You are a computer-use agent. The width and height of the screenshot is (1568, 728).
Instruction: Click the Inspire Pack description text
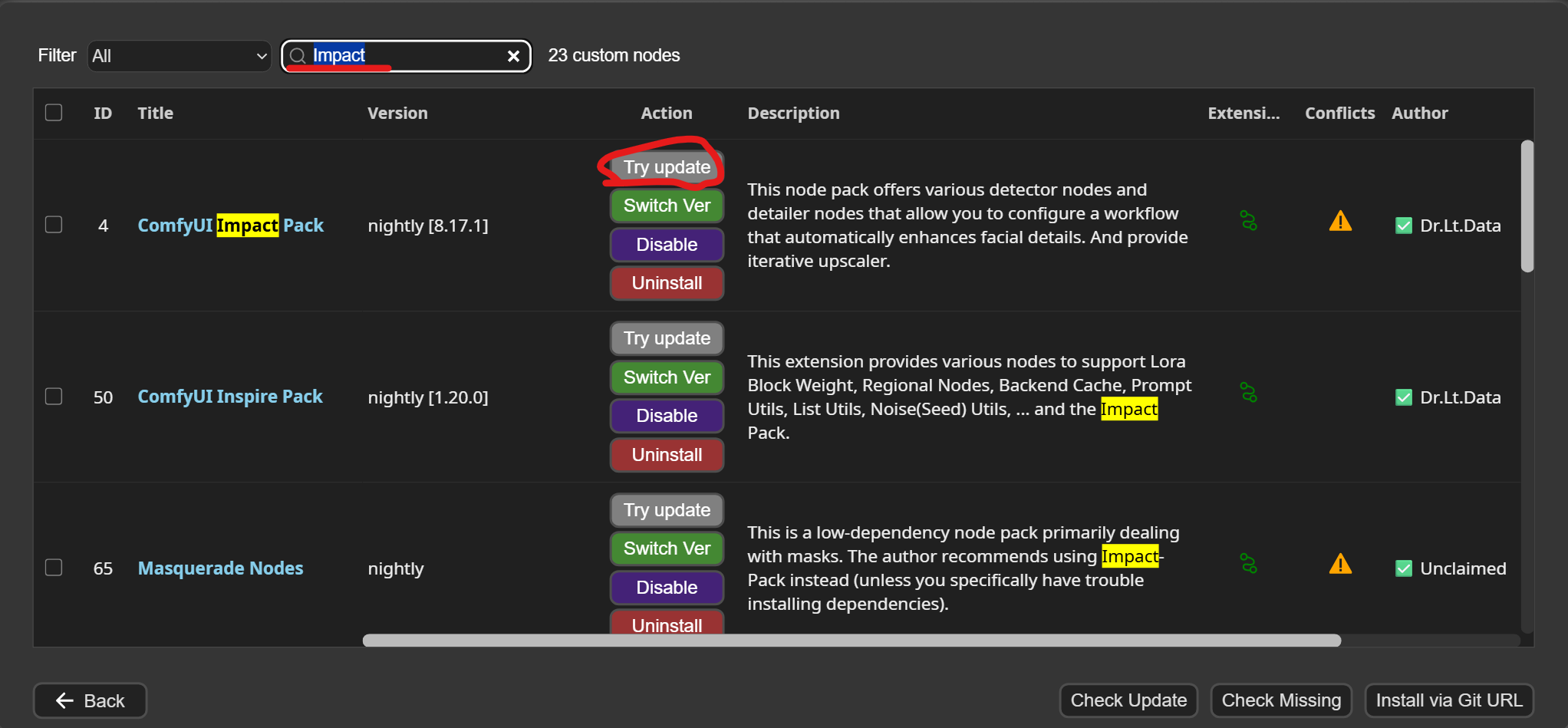coord(970,397)
